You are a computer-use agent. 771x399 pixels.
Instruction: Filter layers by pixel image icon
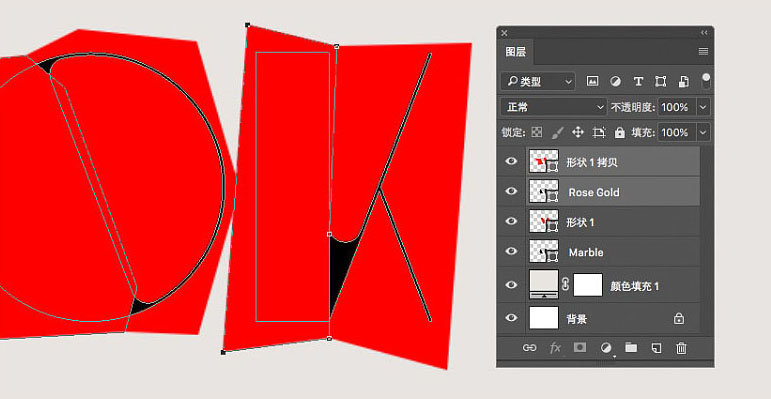click(x=593, y=82)
